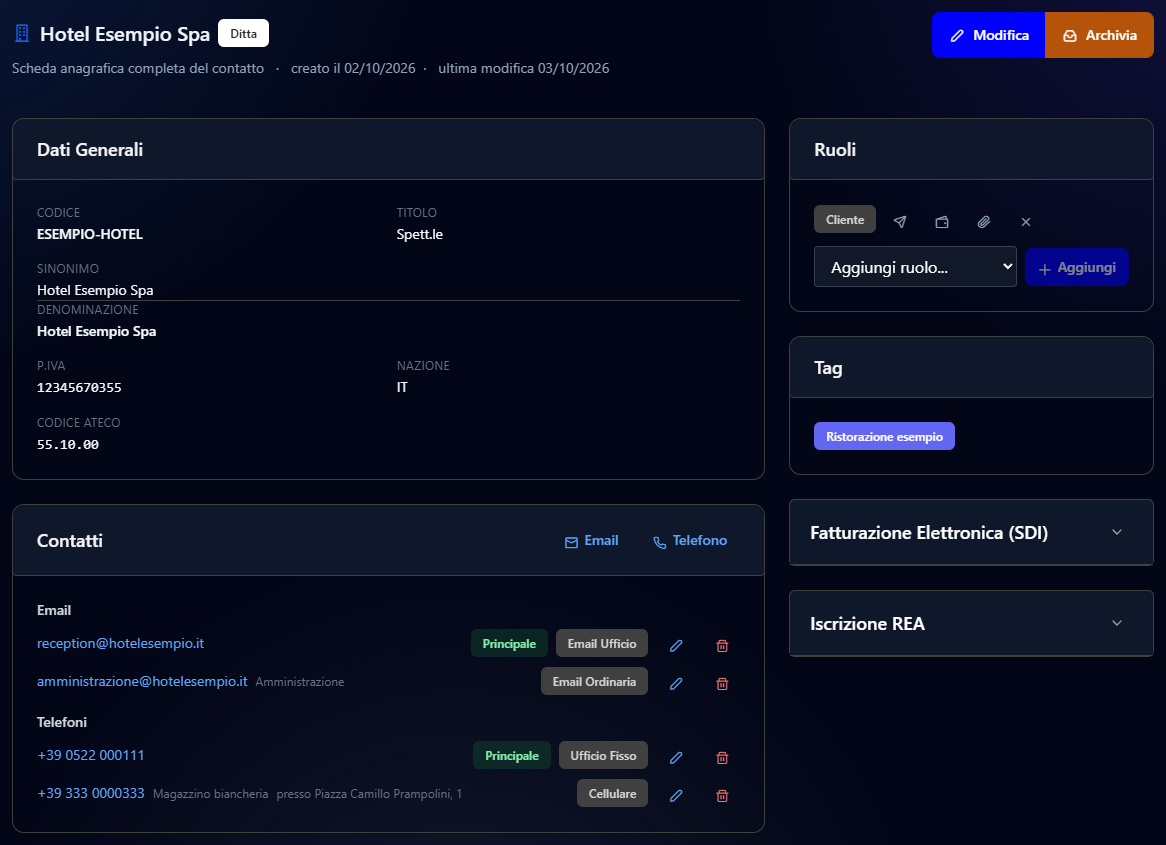Remove the Cliente role with the X icon
Image resolution: width=1166 pixels, height=845 pixels.
(x=1025, y=222)
